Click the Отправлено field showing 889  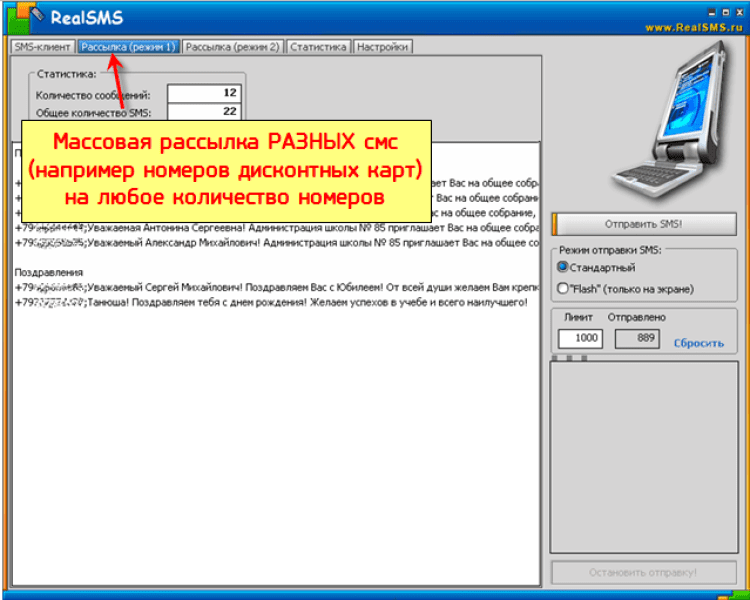(637, 338)
